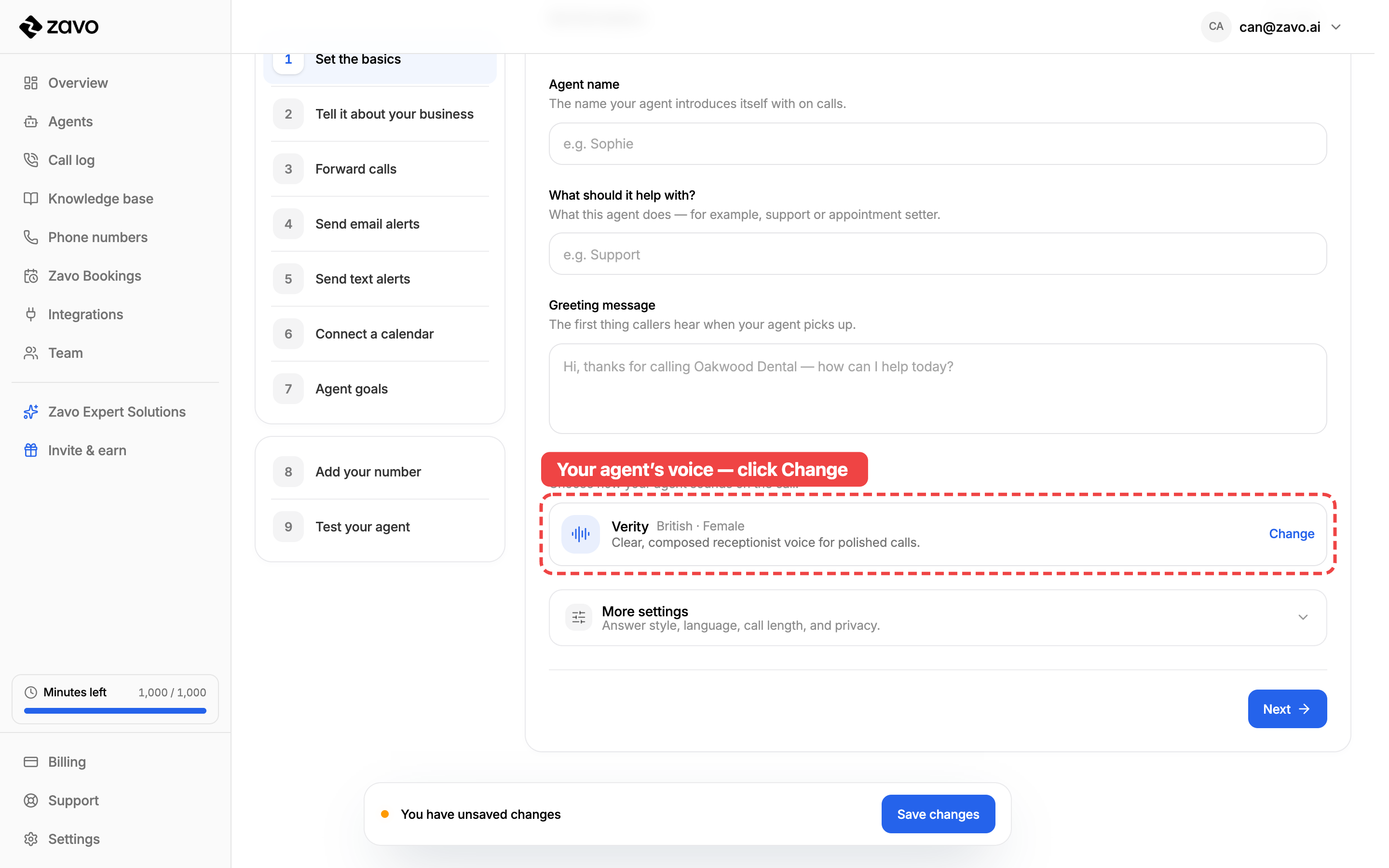Focus the 'What should it help with' field
The image size is (1389, 868).
[x=937, y=254]
